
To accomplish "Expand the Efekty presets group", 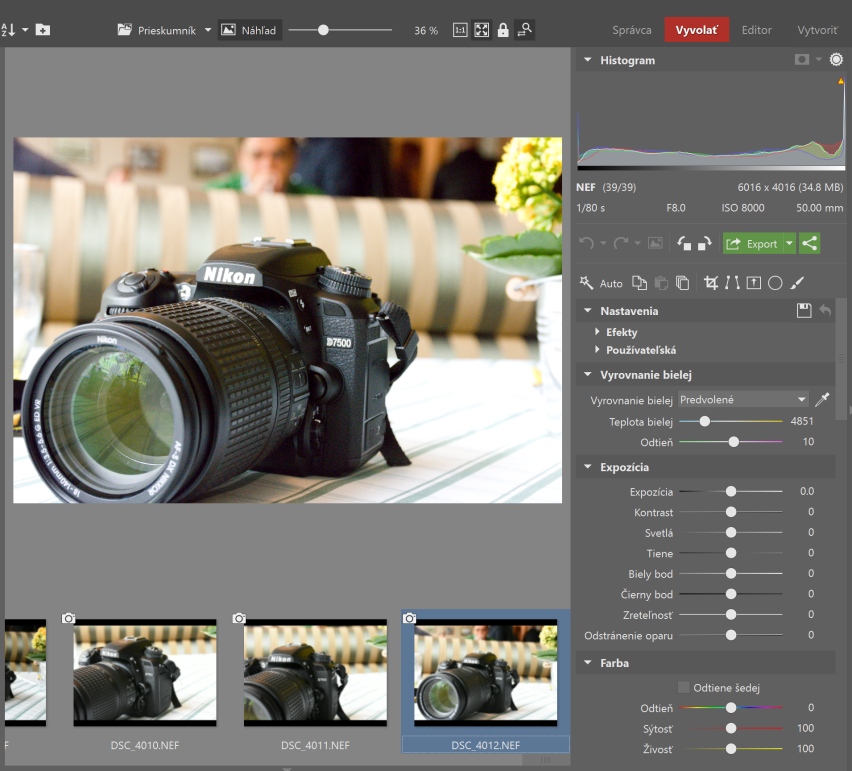I will click(x=620, y=332).
